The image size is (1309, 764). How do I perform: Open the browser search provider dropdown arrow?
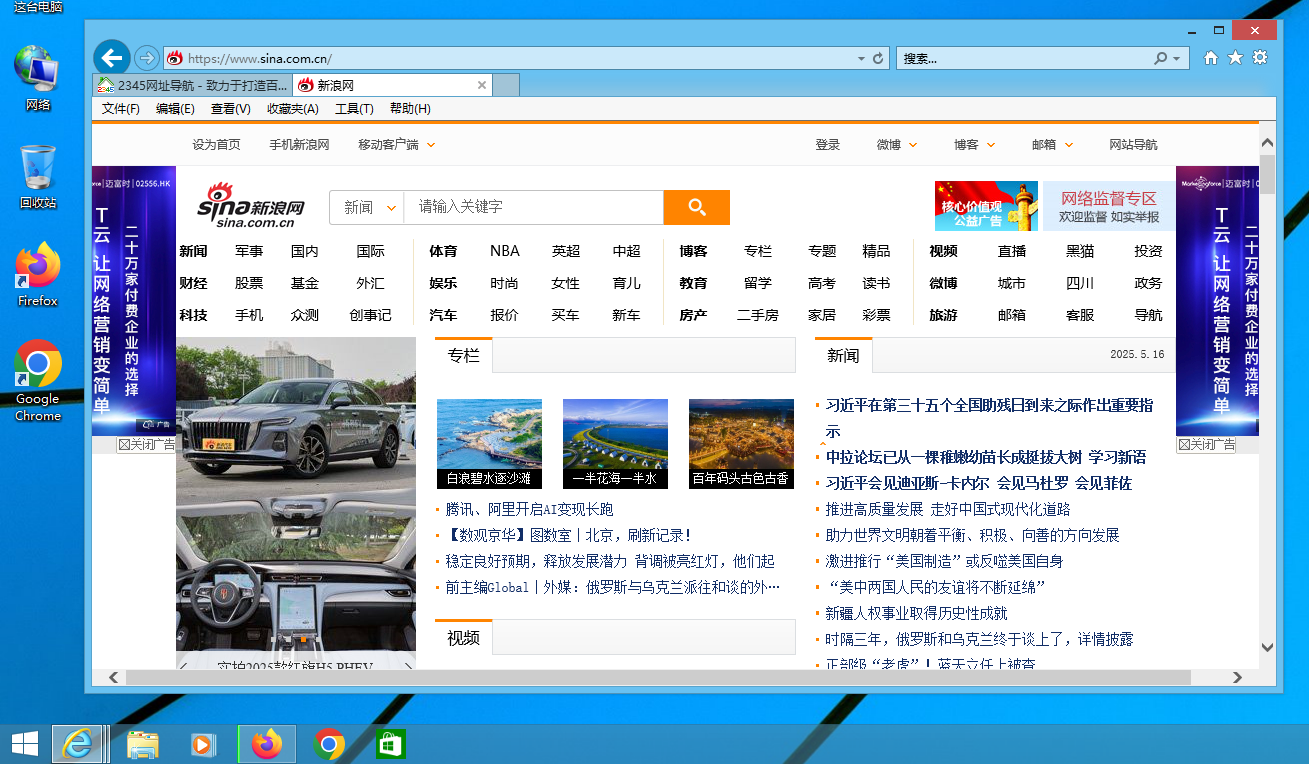[1177, 59]
